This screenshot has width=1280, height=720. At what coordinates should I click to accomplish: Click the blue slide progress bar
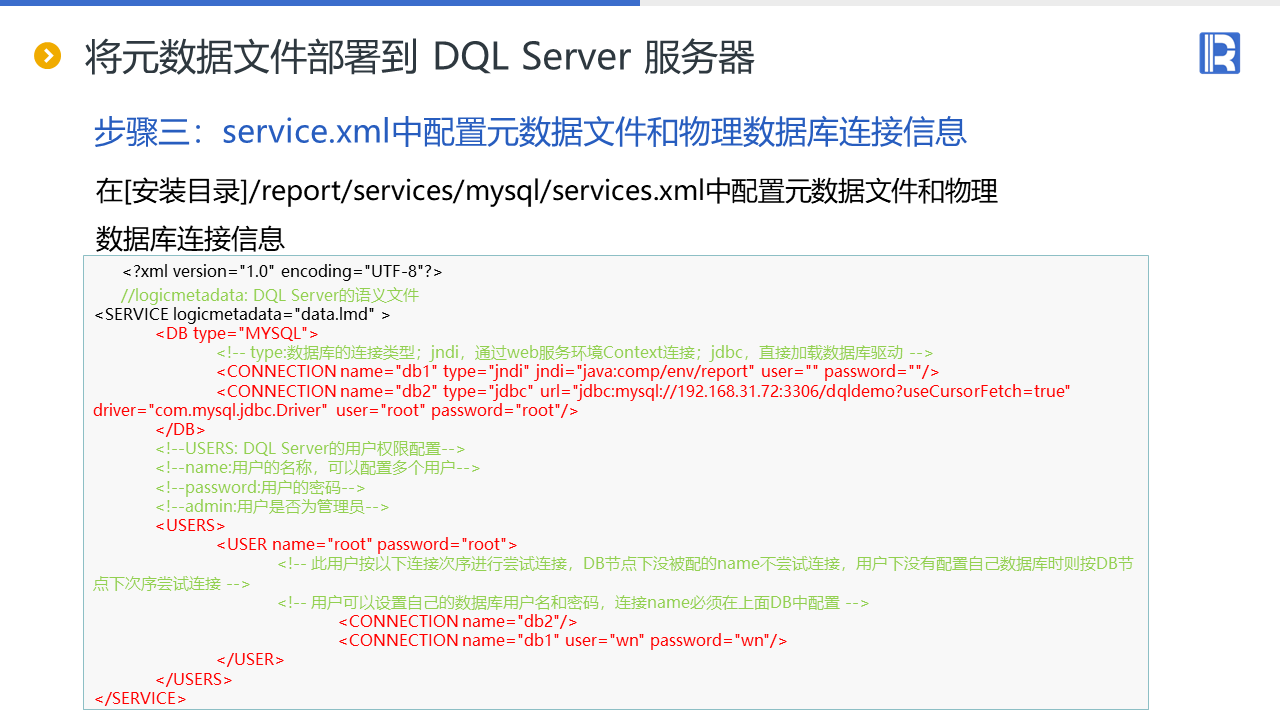click(x=320, y=3)
